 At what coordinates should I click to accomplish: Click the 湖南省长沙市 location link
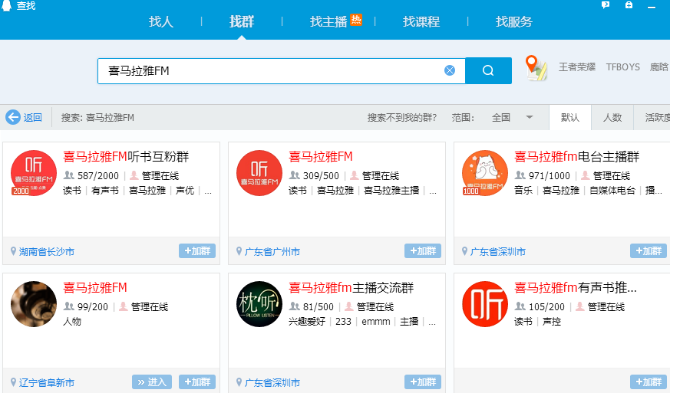[47, 251]
